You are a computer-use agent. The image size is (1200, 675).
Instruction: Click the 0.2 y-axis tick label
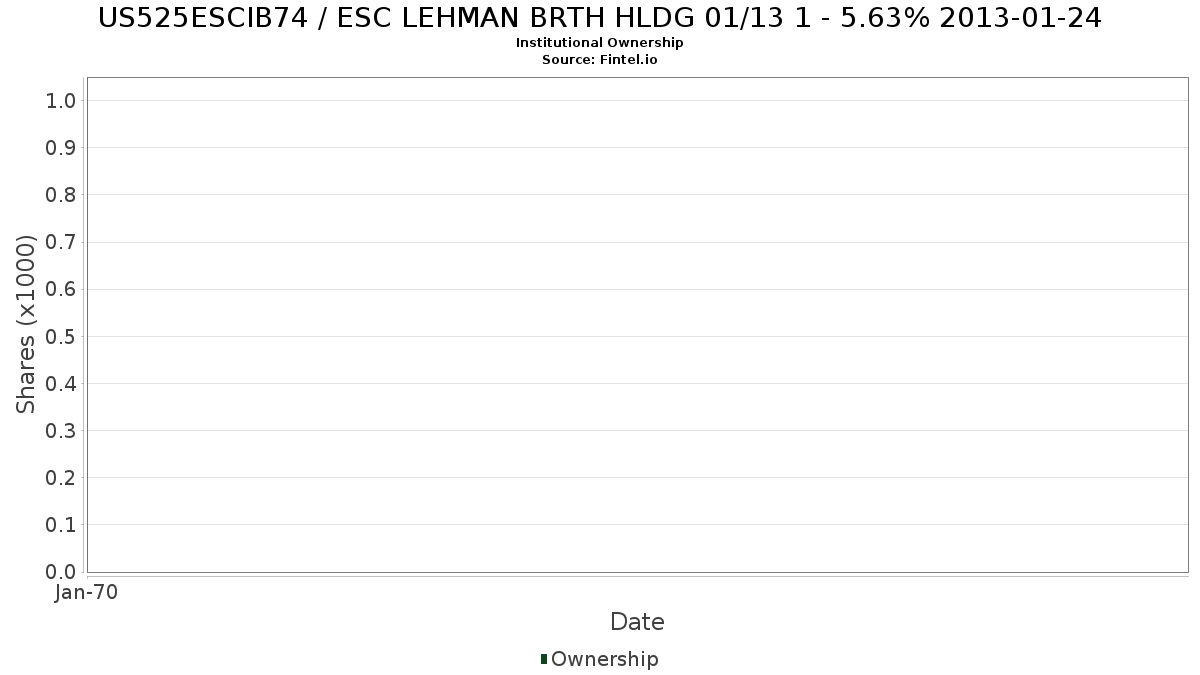[x=61, y=477]
